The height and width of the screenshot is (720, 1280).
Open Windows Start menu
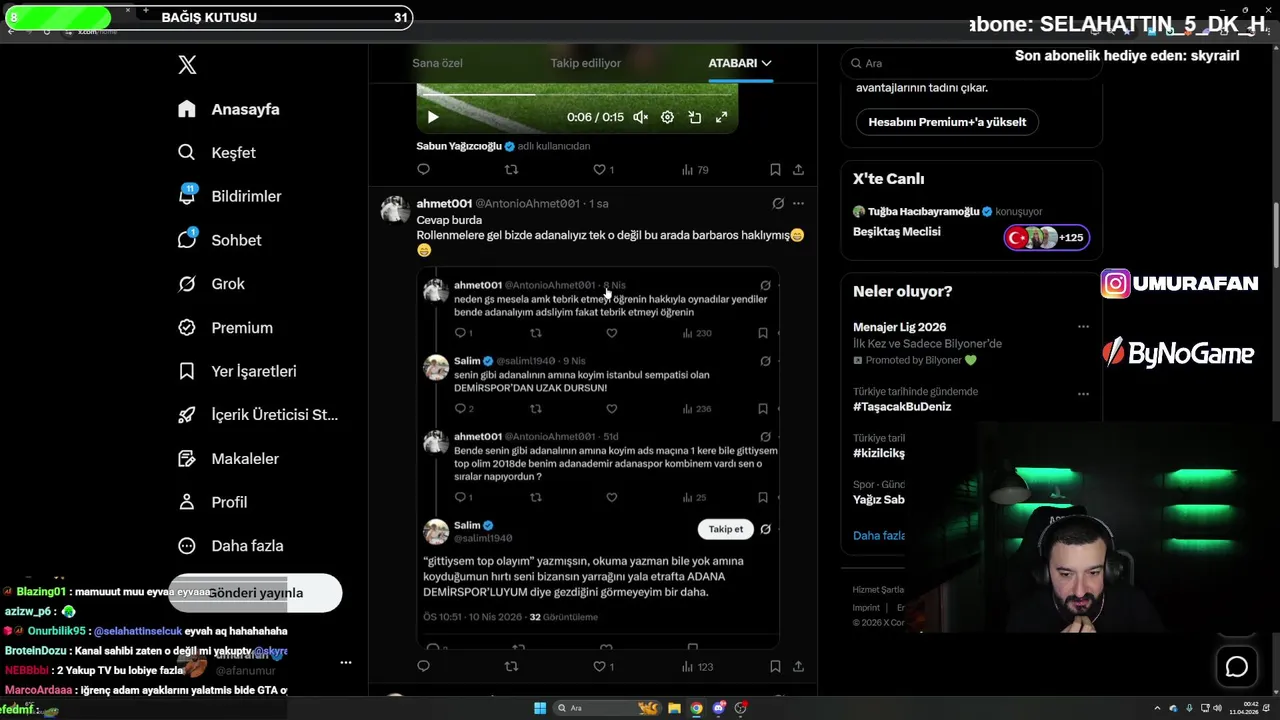point(540,708)
